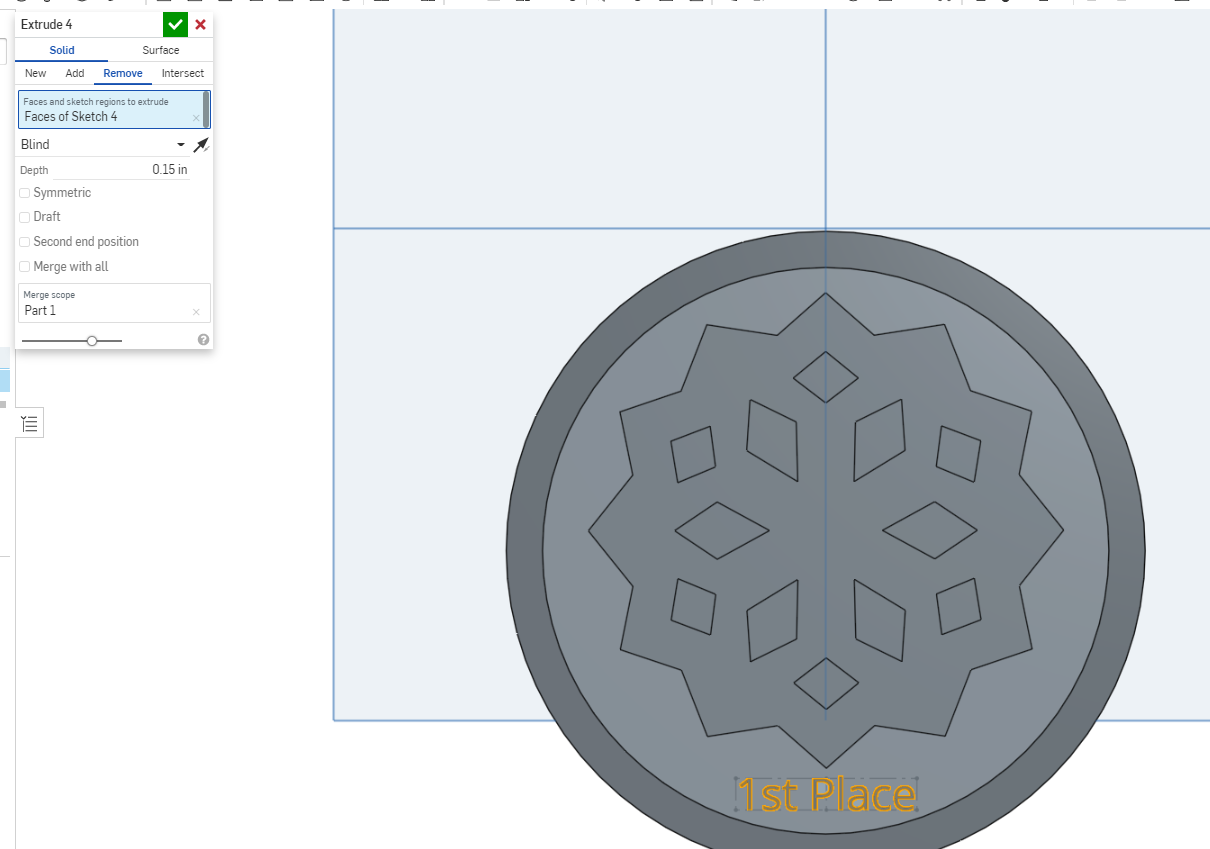Screen dimensions: 1210x849
Task: Cancel Extrude 4 using the red X
Action: pos(199,24)
